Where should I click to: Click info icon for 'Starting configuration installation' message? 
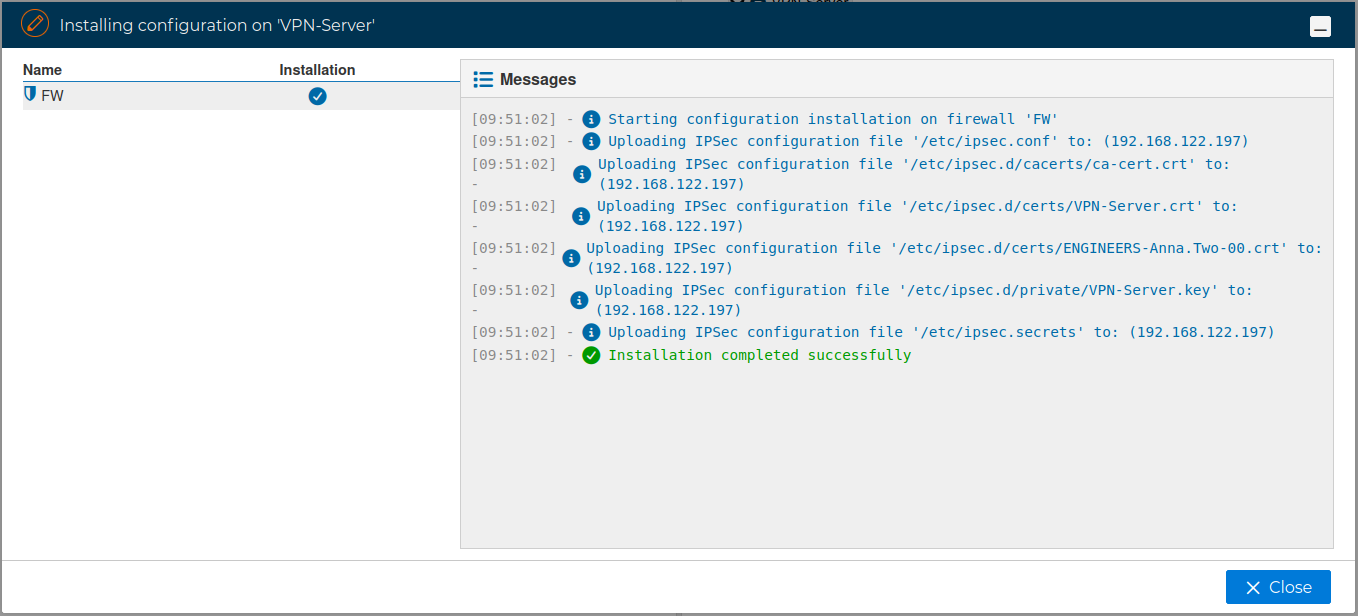(591, 119)
